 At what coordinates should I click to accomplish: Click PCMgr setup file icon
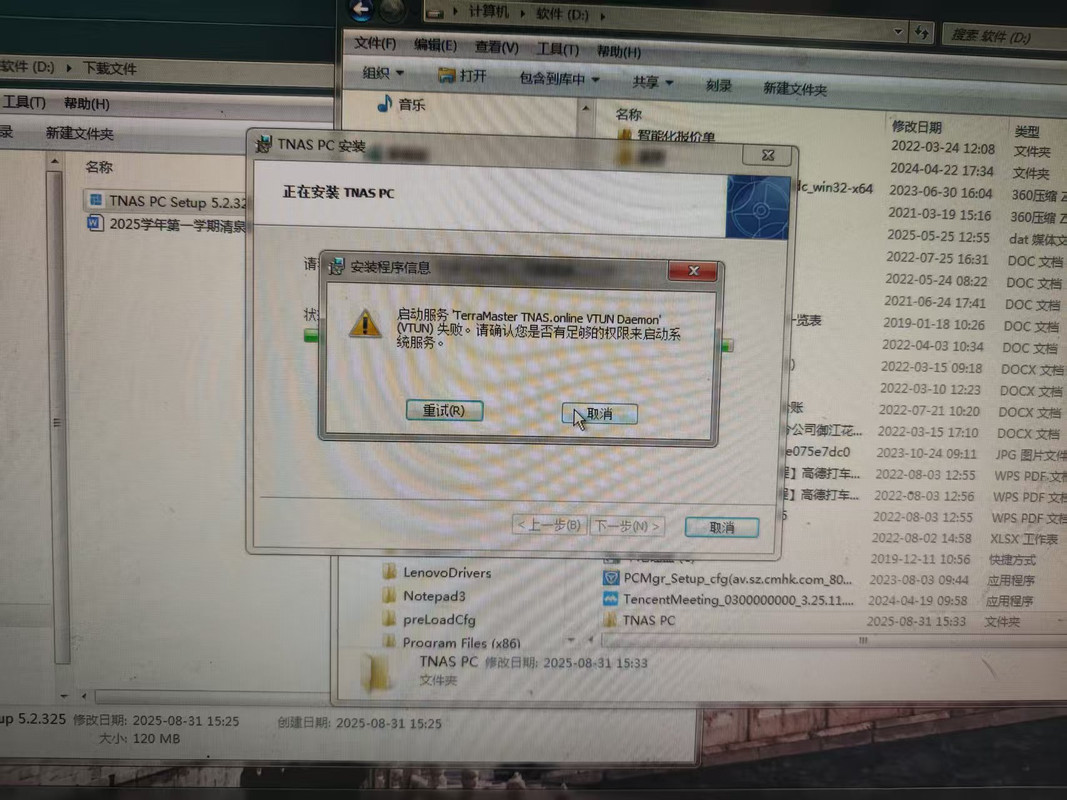610,578
